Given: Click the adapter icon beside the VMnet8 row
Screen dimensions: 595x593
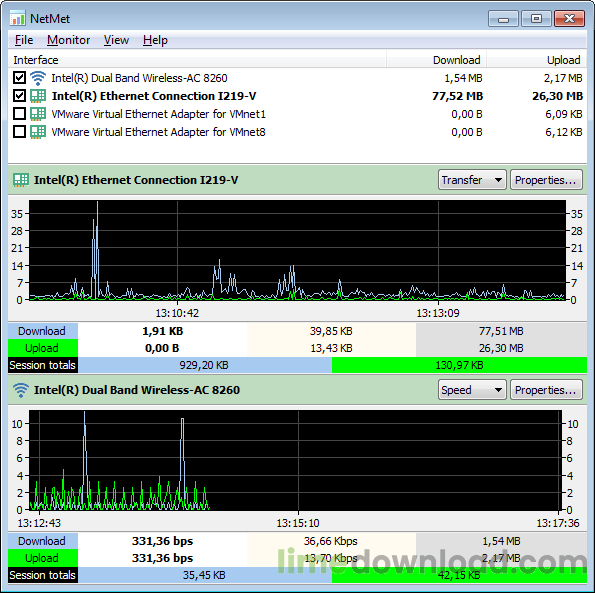Looking at the screenshot, I should tap(38, 132).
